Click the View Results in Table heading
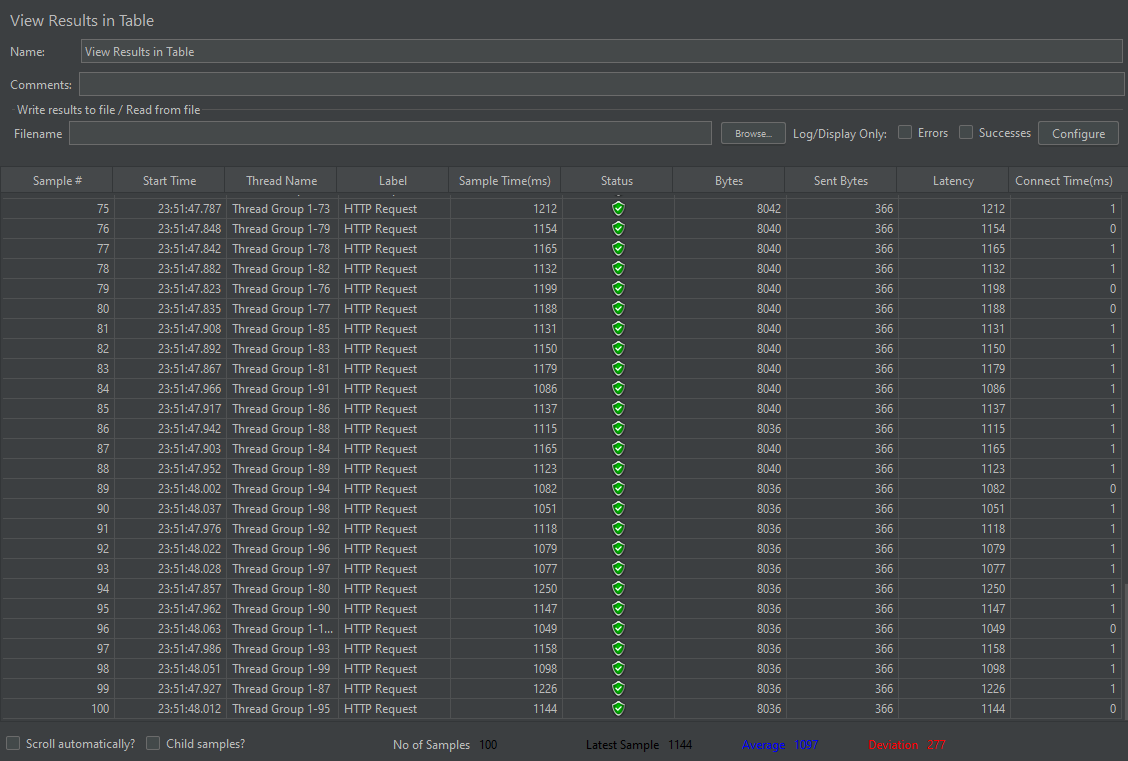This screenshot has height=761, width=1128. click(82, 20)
